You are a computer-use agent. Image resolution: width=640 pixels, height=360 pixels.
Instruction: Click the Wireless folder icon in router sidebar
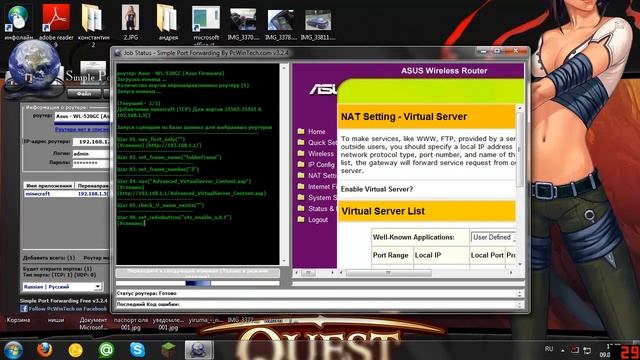(301, 153)
